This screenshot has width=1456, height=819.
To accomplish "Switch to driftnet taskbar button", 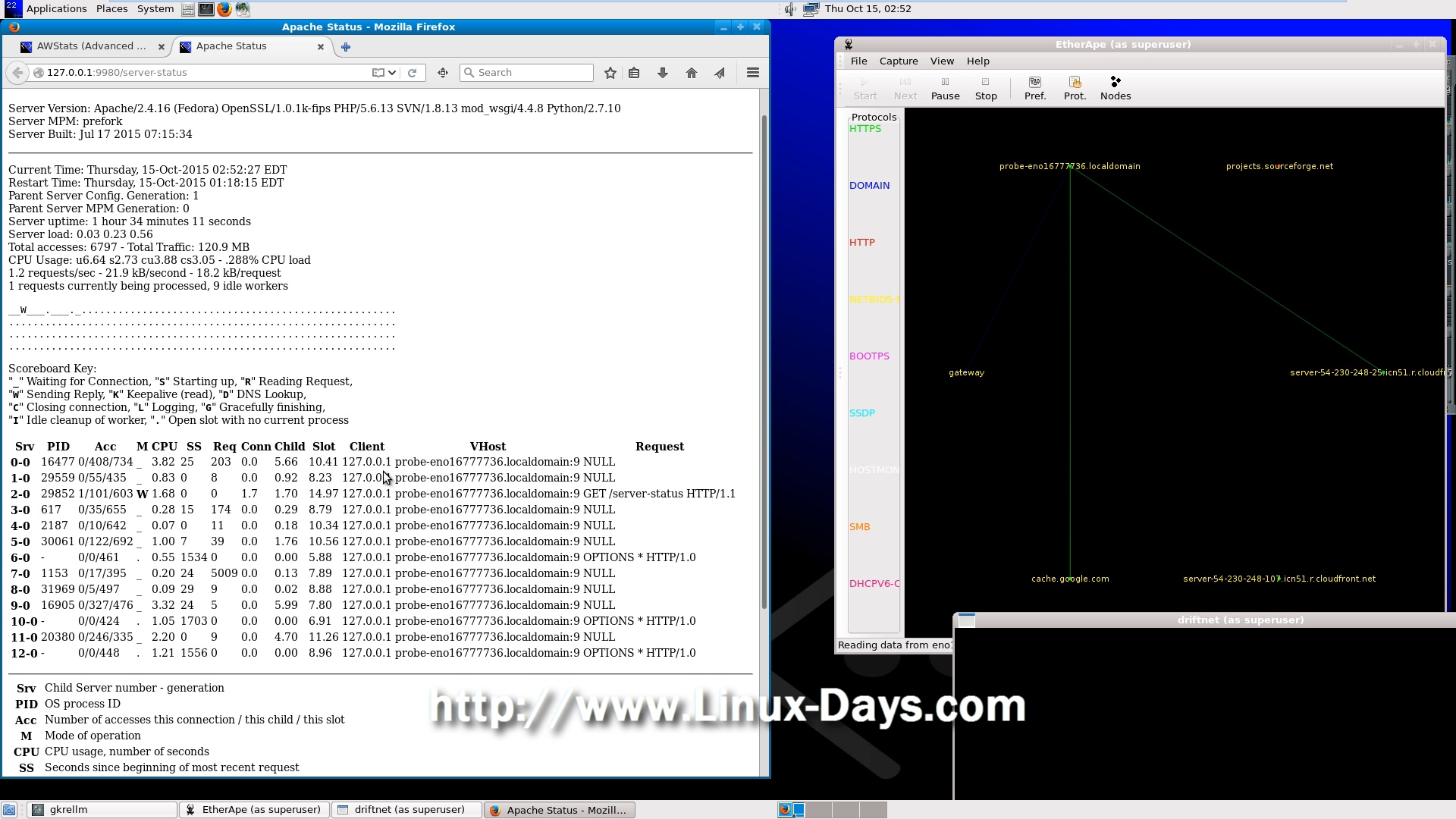I will coord(407,810).
